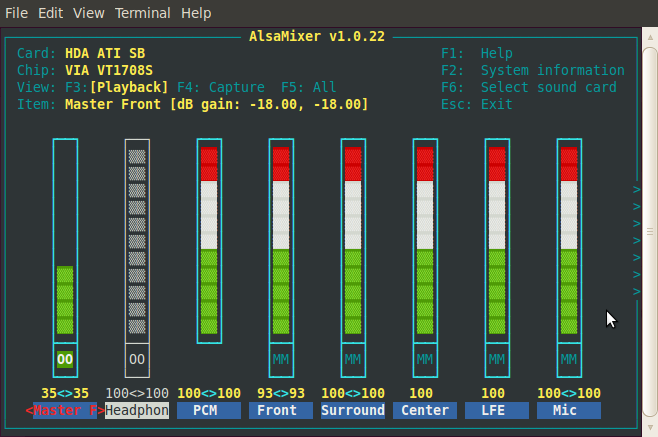
Task: Click the Mic volume bar
Action: tap(569, 241)
